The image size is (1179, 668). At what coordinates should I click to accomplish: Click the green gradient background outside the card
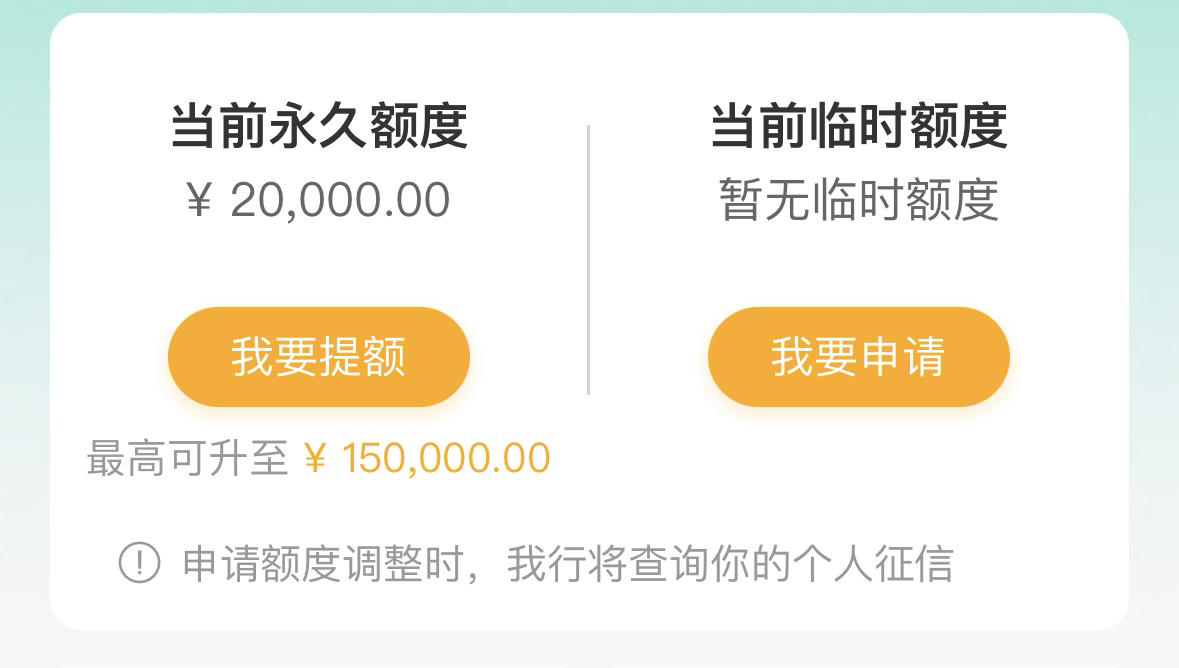click(24, 226)
